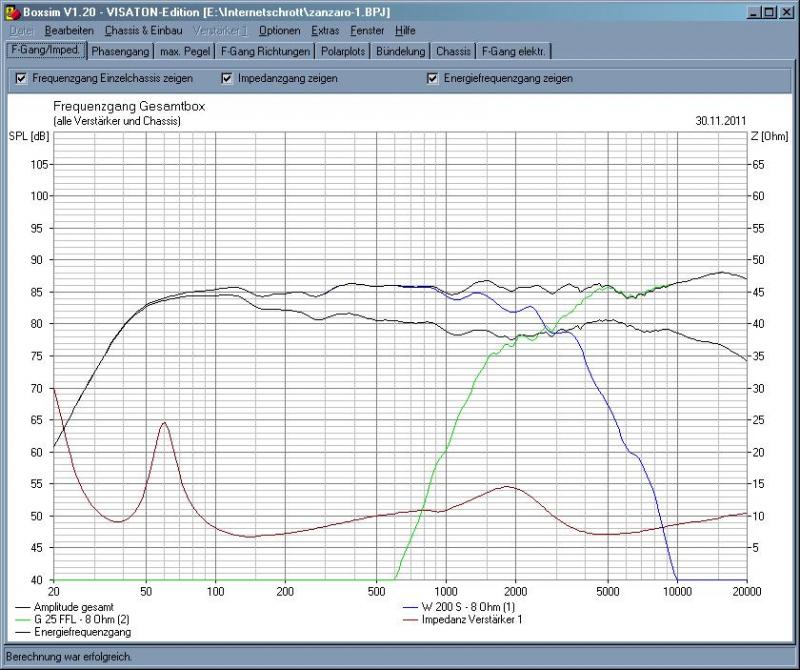Go to the Polarplots tab
Image resolution: width=800 pixels, height=670 pixels.
(344, 51)
